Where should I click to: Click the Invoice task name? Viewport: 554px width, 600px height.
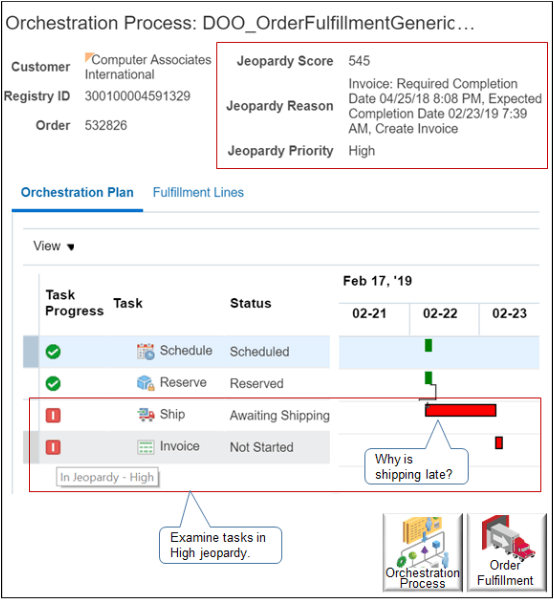179,446
